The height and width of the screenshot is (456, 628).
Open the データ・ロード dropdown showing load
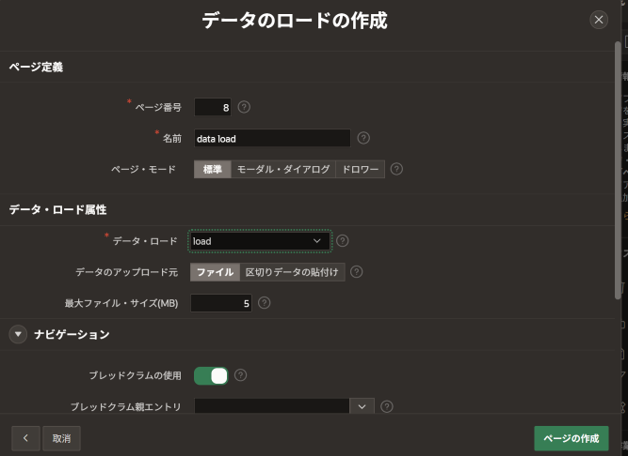[x=260, y=241]
